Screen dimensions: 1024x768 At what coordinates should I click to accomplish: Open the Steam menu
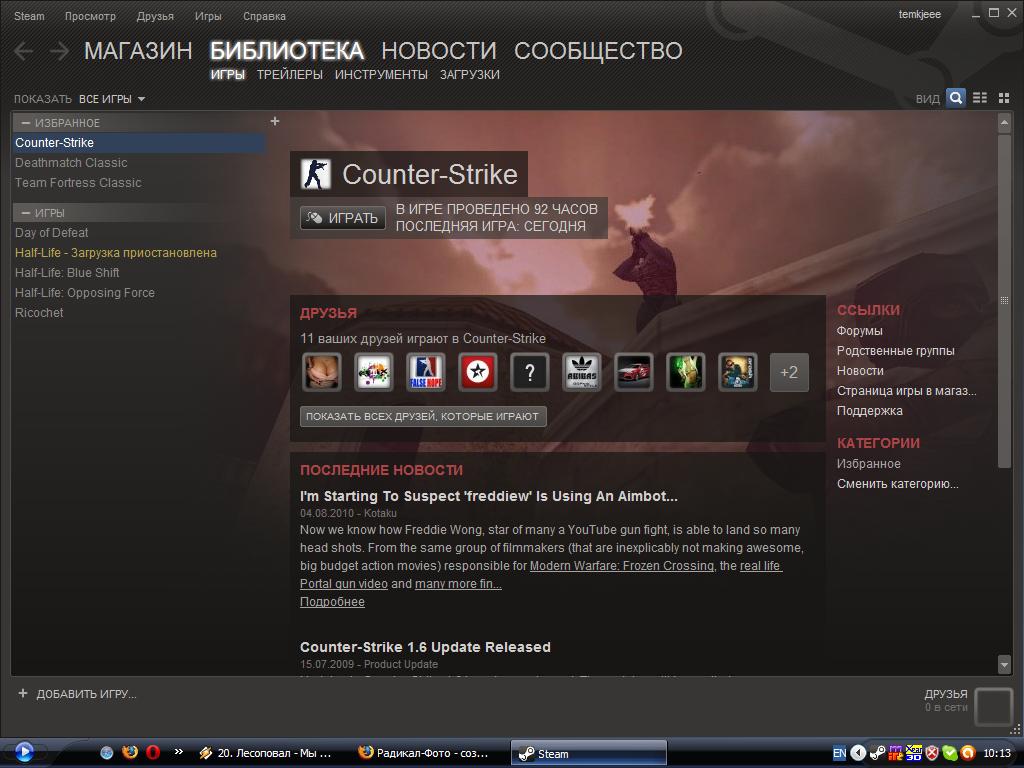(29, 16)
